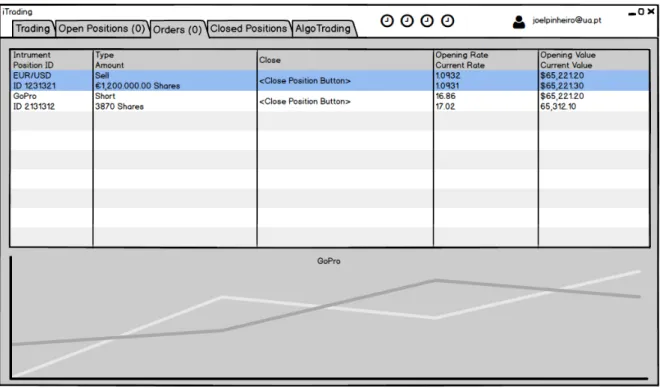660x388 pixels.
Task: Click the second clock icon from the left
Action: click(x=407, y=21)
